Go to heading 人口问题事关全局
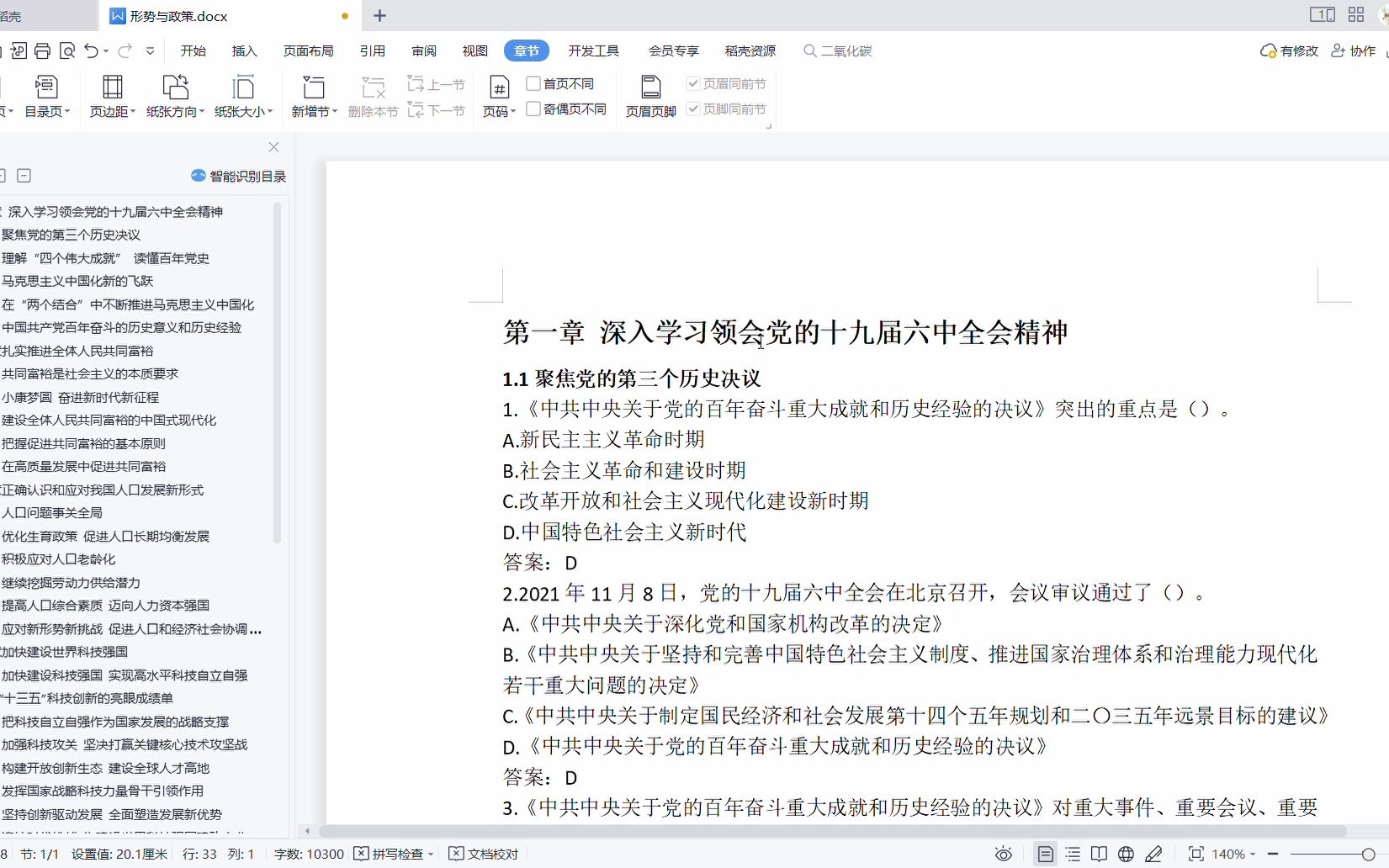This screenshot has width=1389, height=868. (52, 512)
